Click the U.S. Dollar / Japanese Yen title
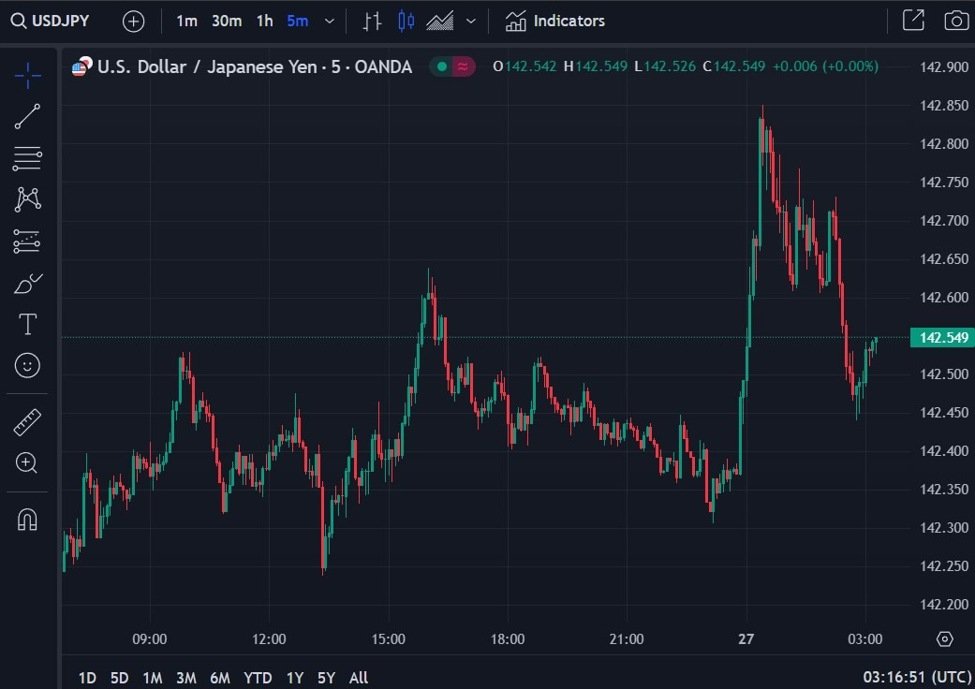Viewport: 975px width, 689px height. (254, 67)
